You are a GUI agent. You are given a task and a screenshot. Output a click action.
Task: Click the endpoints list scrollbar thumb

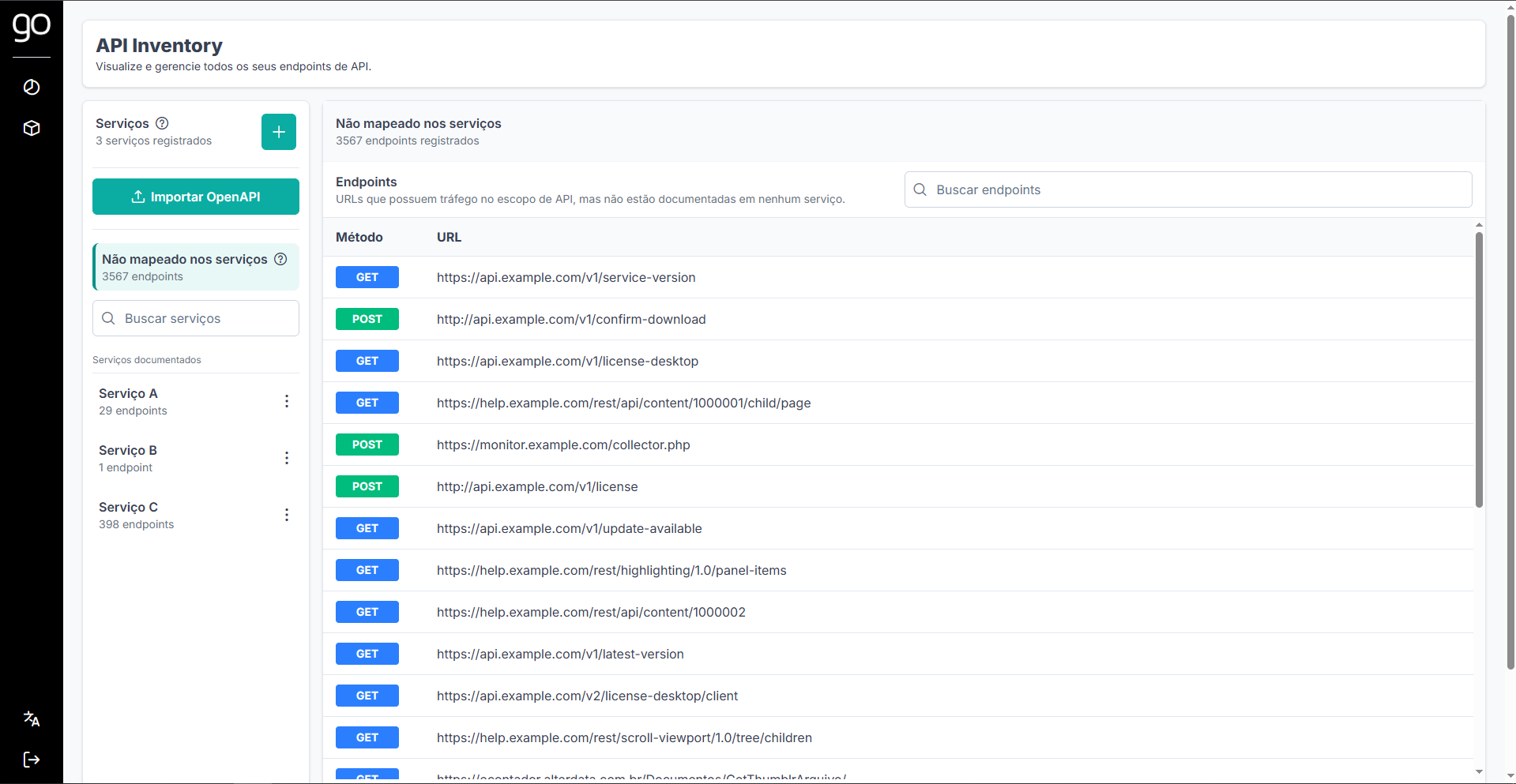click(1479, 369)
